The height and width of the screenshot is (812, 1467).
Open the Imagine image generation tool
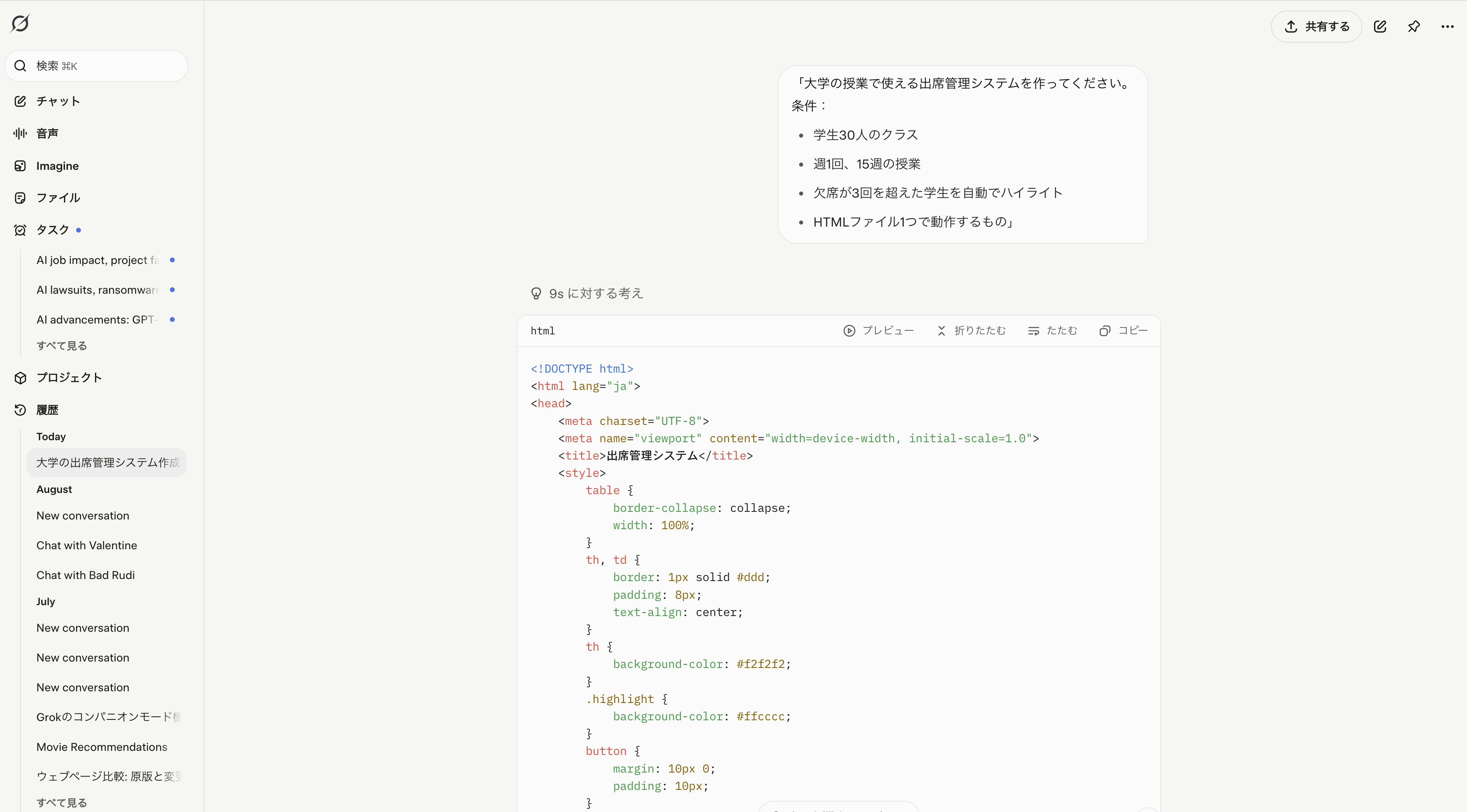56,166
